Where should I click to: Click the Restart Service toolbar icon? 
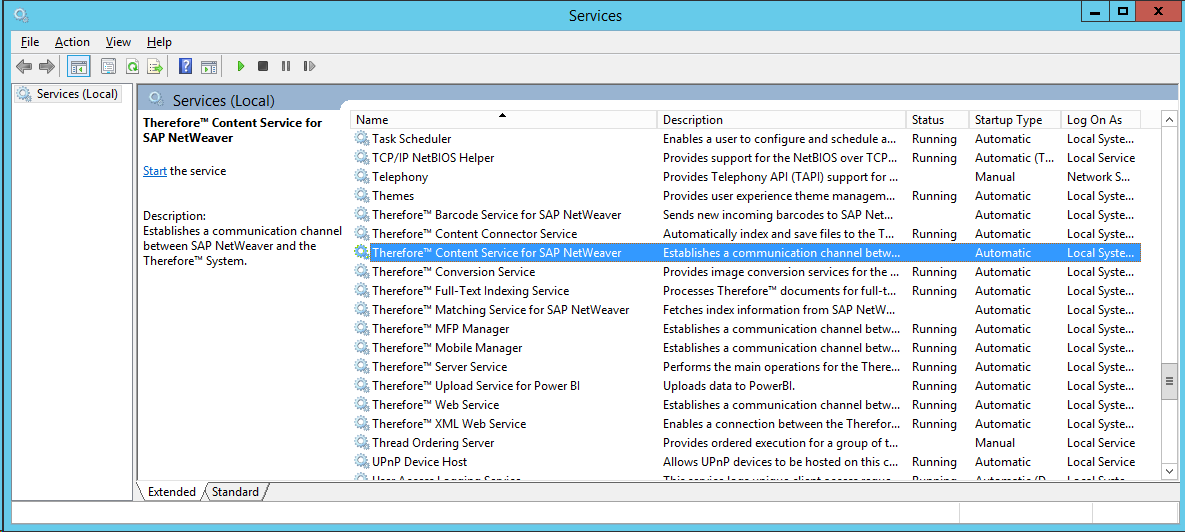click(309, 67)
